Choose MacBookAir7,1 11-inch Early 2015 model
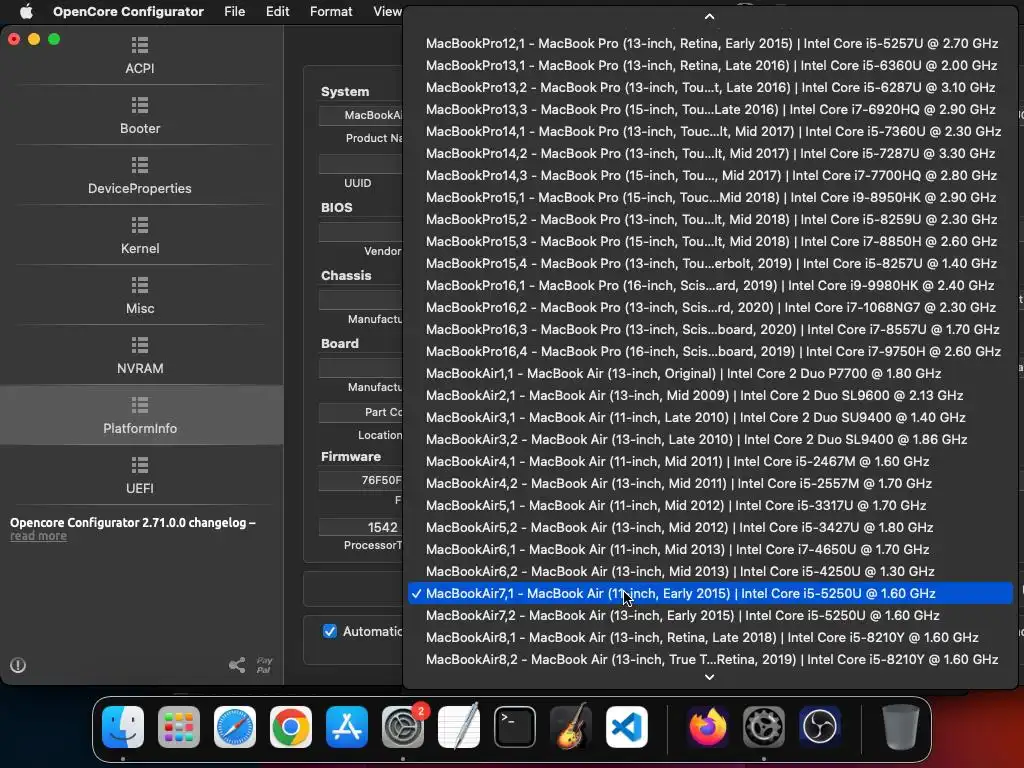Image resolution: width=1024 pixels, height=768 pixels. click(x=710, y=594)
